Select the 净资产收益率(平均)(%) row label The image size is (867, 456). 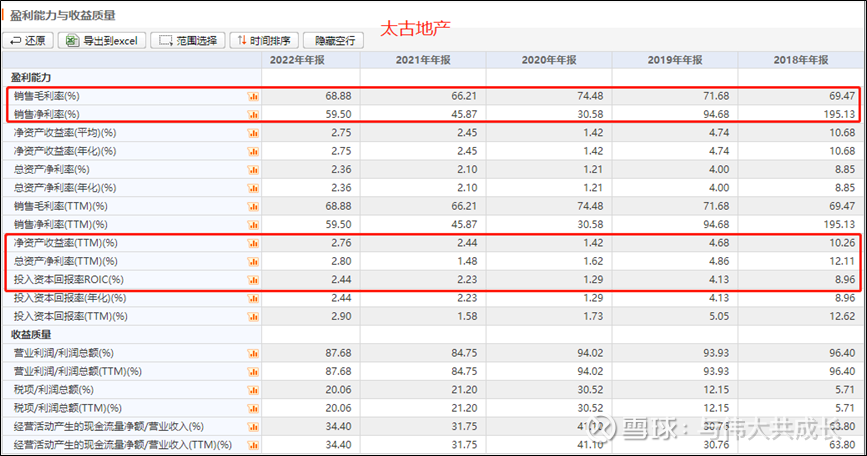pos(65,133)
